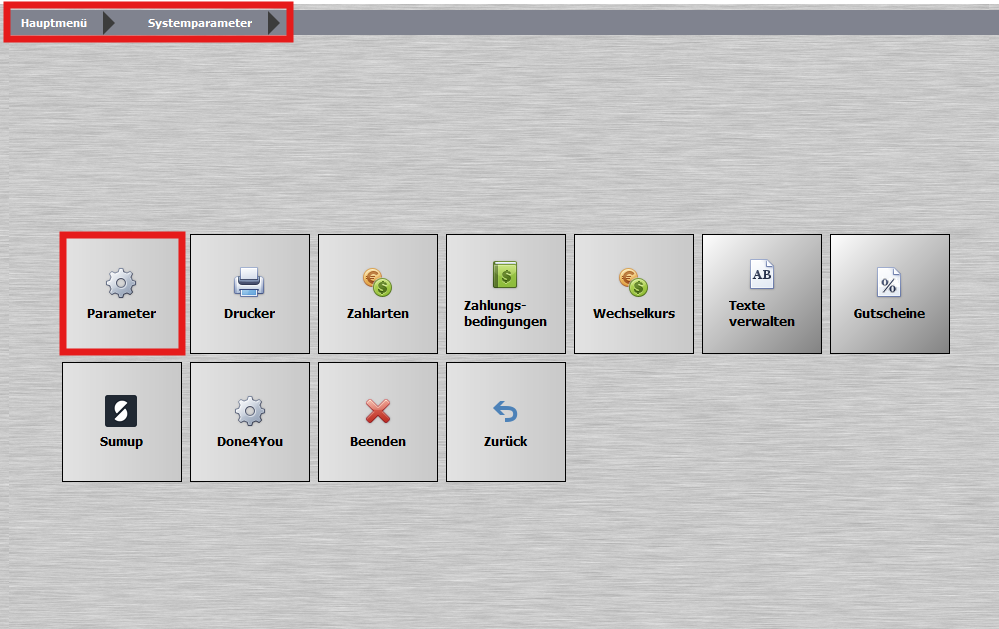Click the coins icon on Zahlarten tile
Image resolution: width=999 pixels, height=629 pixels.
coord(377,283)
